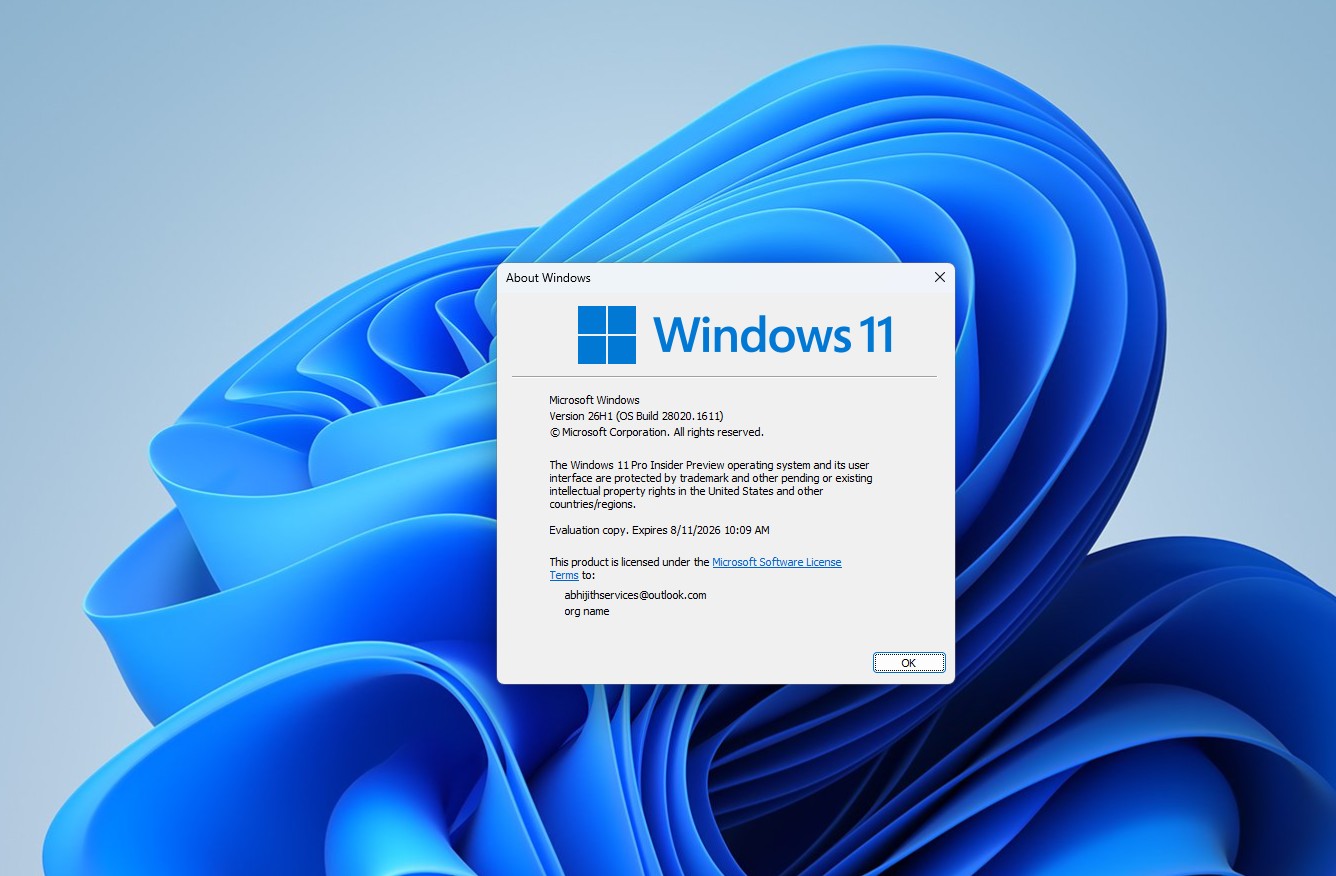
Task: Click the bottom-right pane of the Windows logo
Action: click(621, 349)
